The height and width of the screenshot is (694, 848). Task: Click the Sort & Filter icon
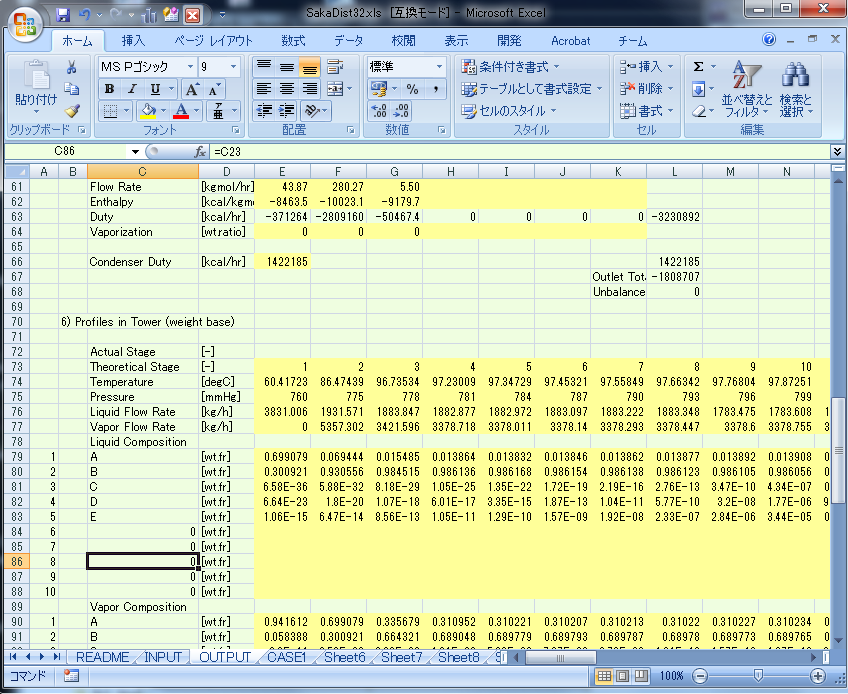coord(747,76)
